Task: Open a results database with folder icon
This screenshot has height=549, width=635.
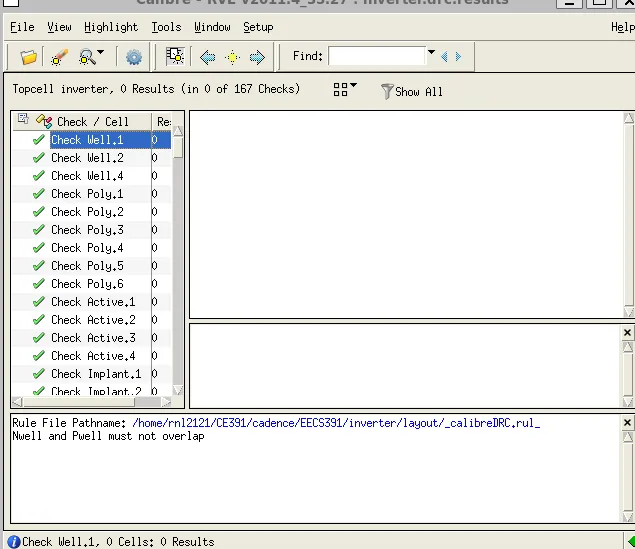Action: (x=29, y=57)
